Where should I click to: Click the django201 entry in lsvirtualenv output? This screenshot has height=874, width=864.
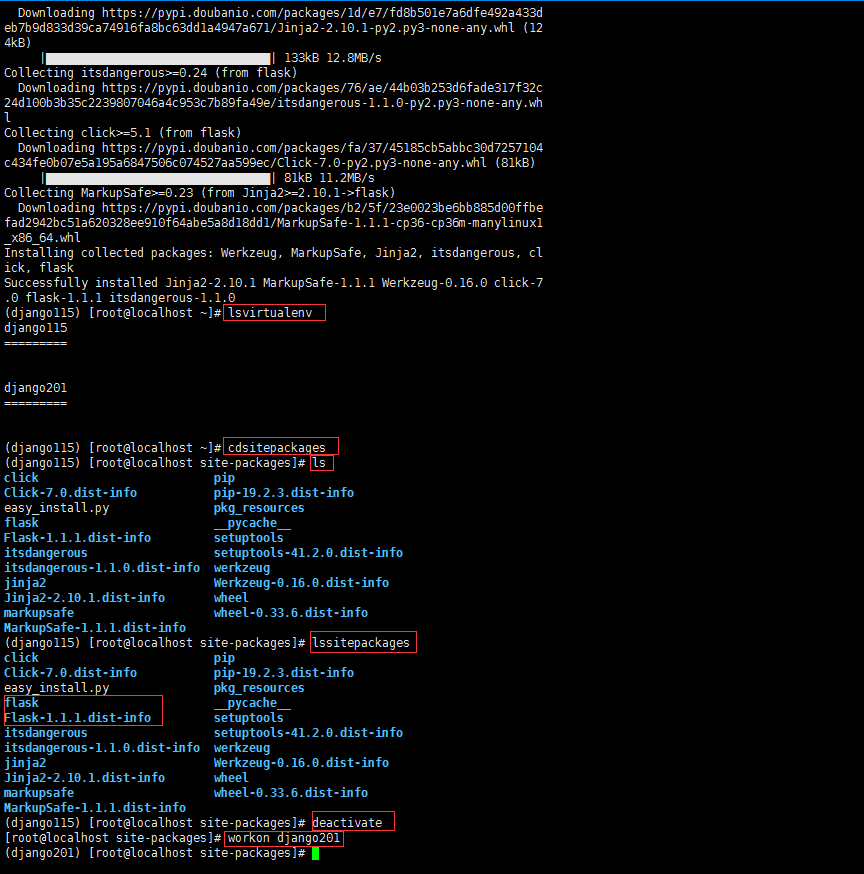36,388
